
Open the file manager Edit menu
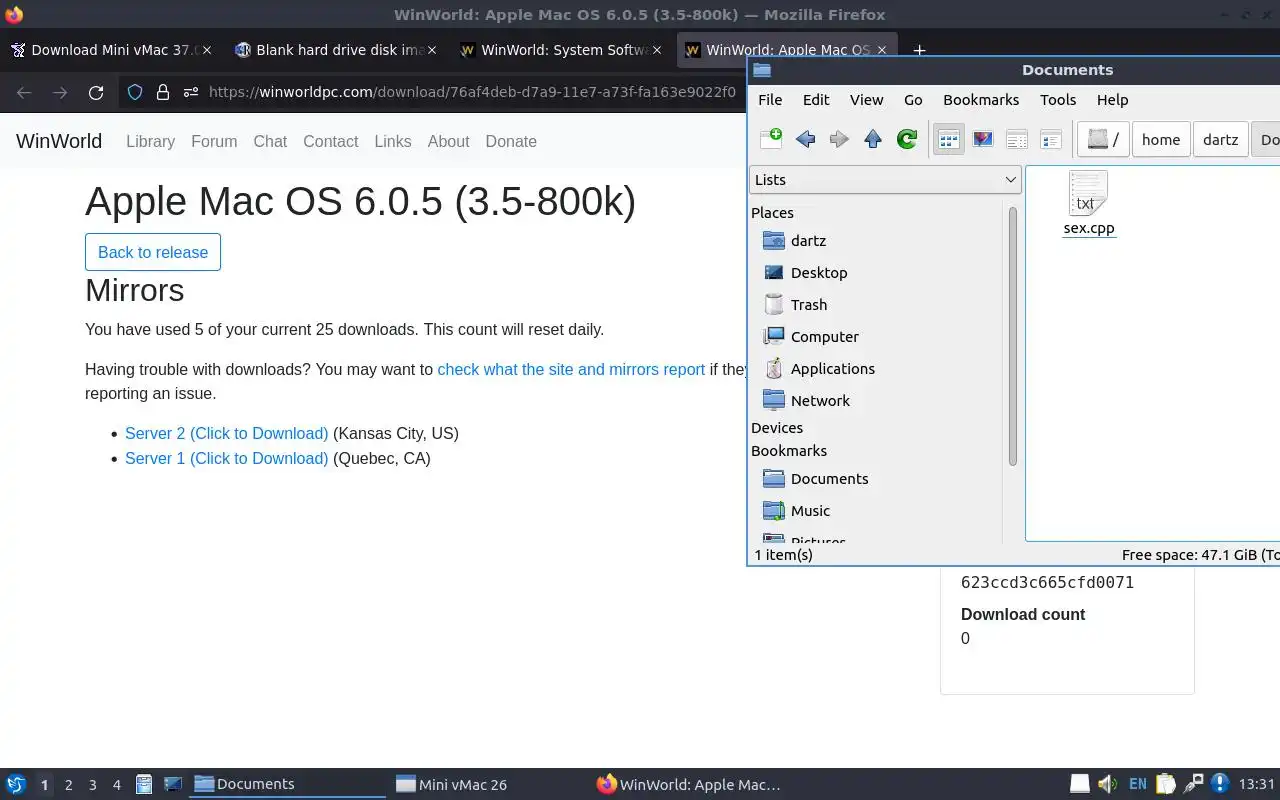(816, 100)
